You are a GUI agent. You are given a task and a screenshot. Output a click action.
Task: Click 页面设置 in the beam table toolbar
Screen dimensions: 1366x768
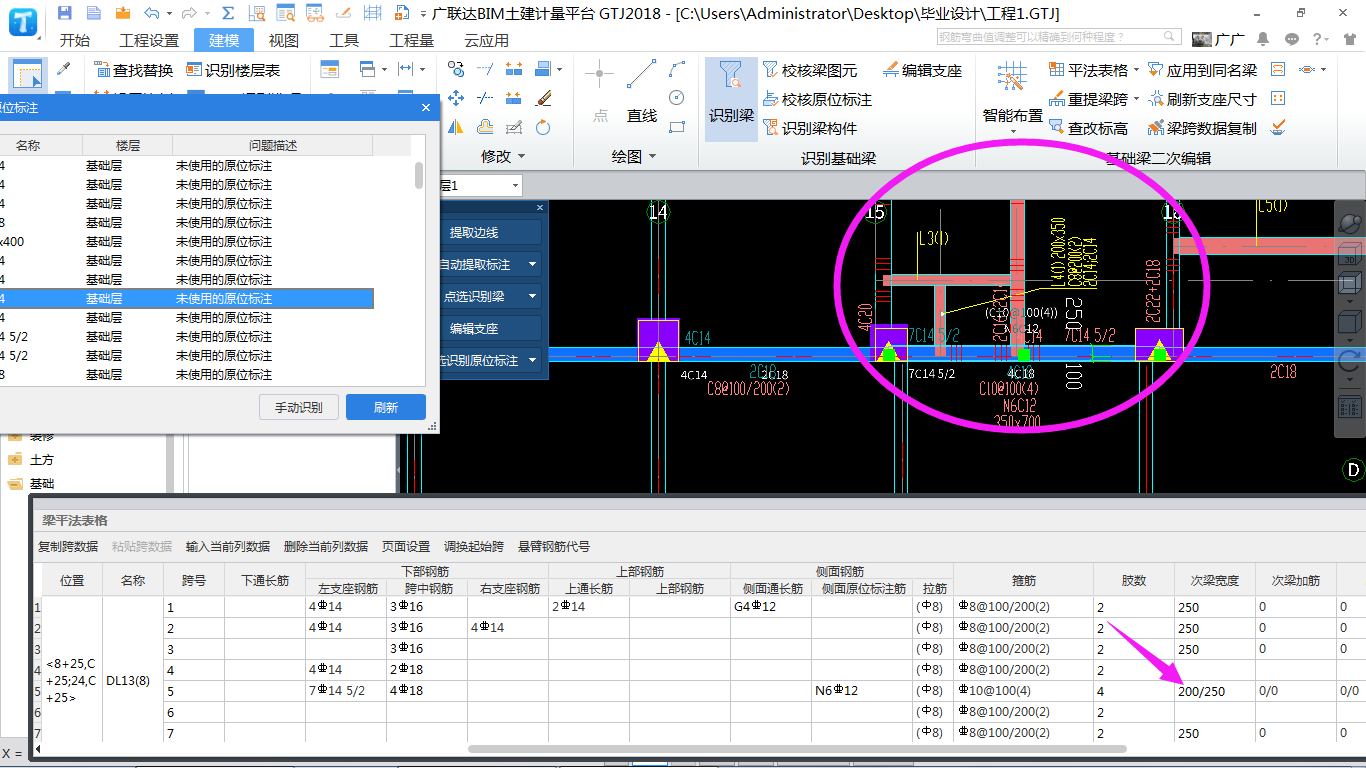pos(406,547)
